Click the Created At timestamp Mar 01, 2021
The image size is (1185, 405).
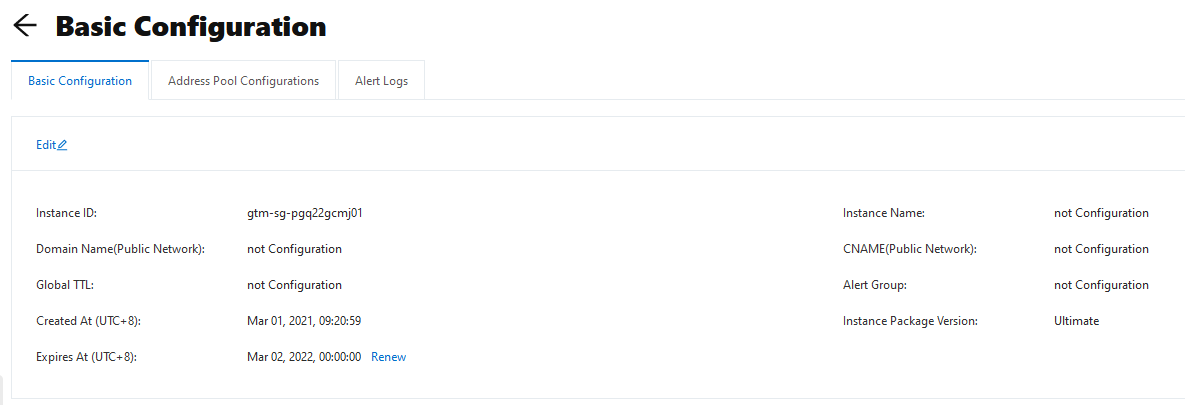tap(304, 321)
